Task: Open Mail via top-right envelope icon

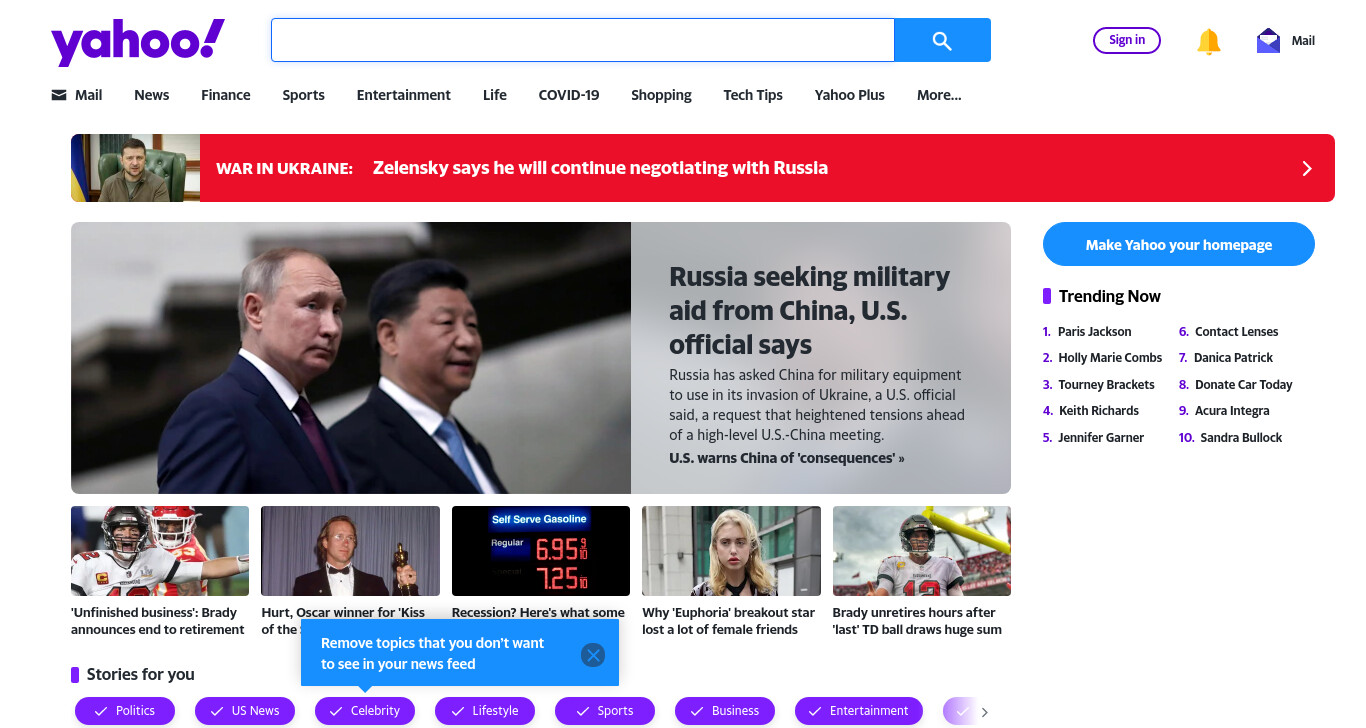Action: pyautogui.click(x=1268, y=41)
